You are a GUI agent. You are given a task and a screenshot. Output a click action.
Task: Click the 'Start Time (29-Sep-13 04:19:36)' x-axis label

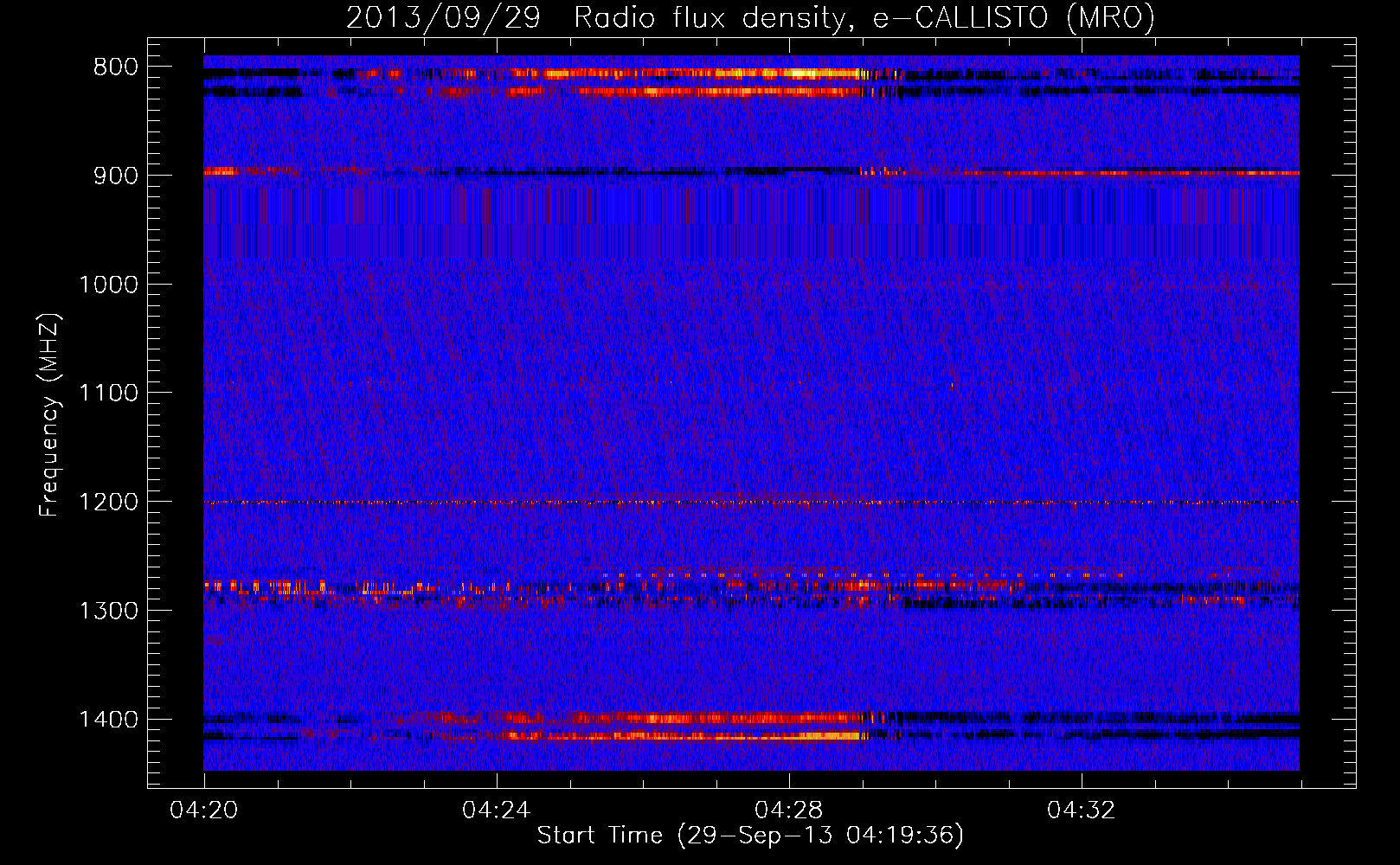[x=750, y=836]
